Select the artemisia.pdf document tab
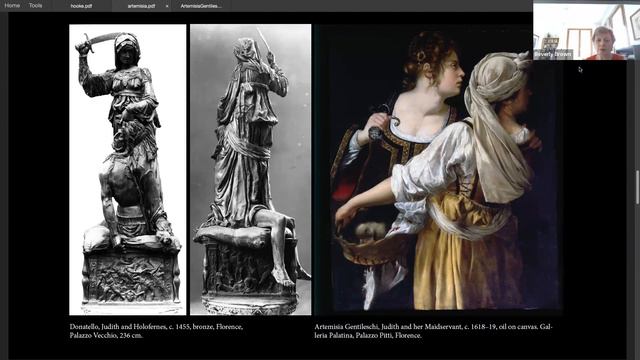 pos(141,6)
